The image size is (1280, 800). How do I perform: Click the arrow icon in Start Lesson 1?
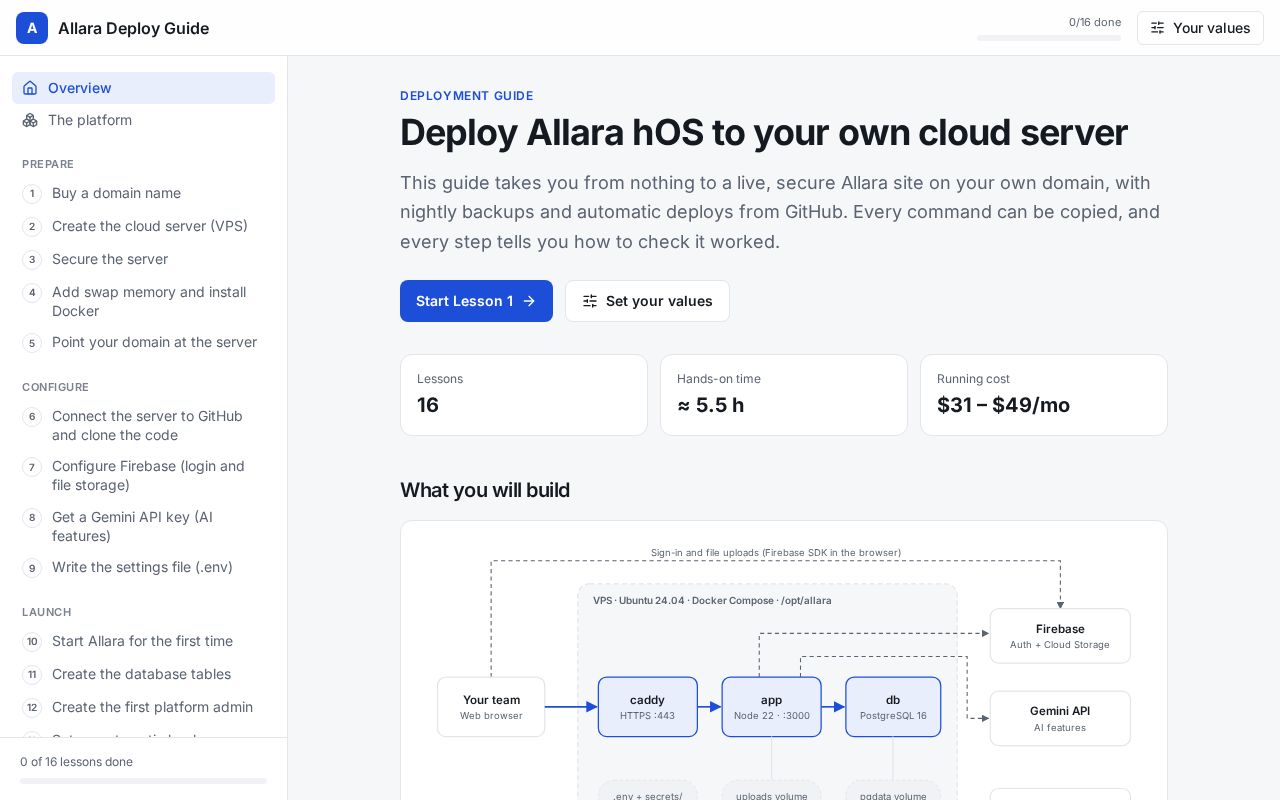click(529, 301)
